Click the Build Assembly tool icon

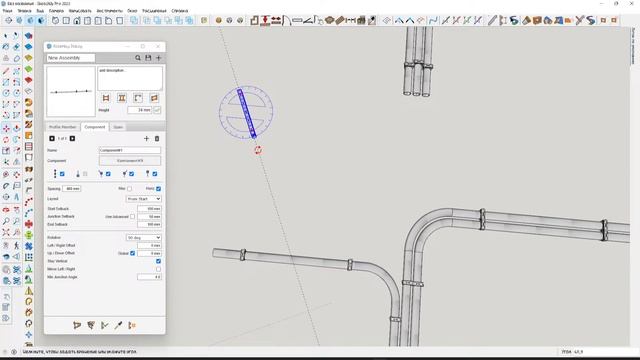77,325
